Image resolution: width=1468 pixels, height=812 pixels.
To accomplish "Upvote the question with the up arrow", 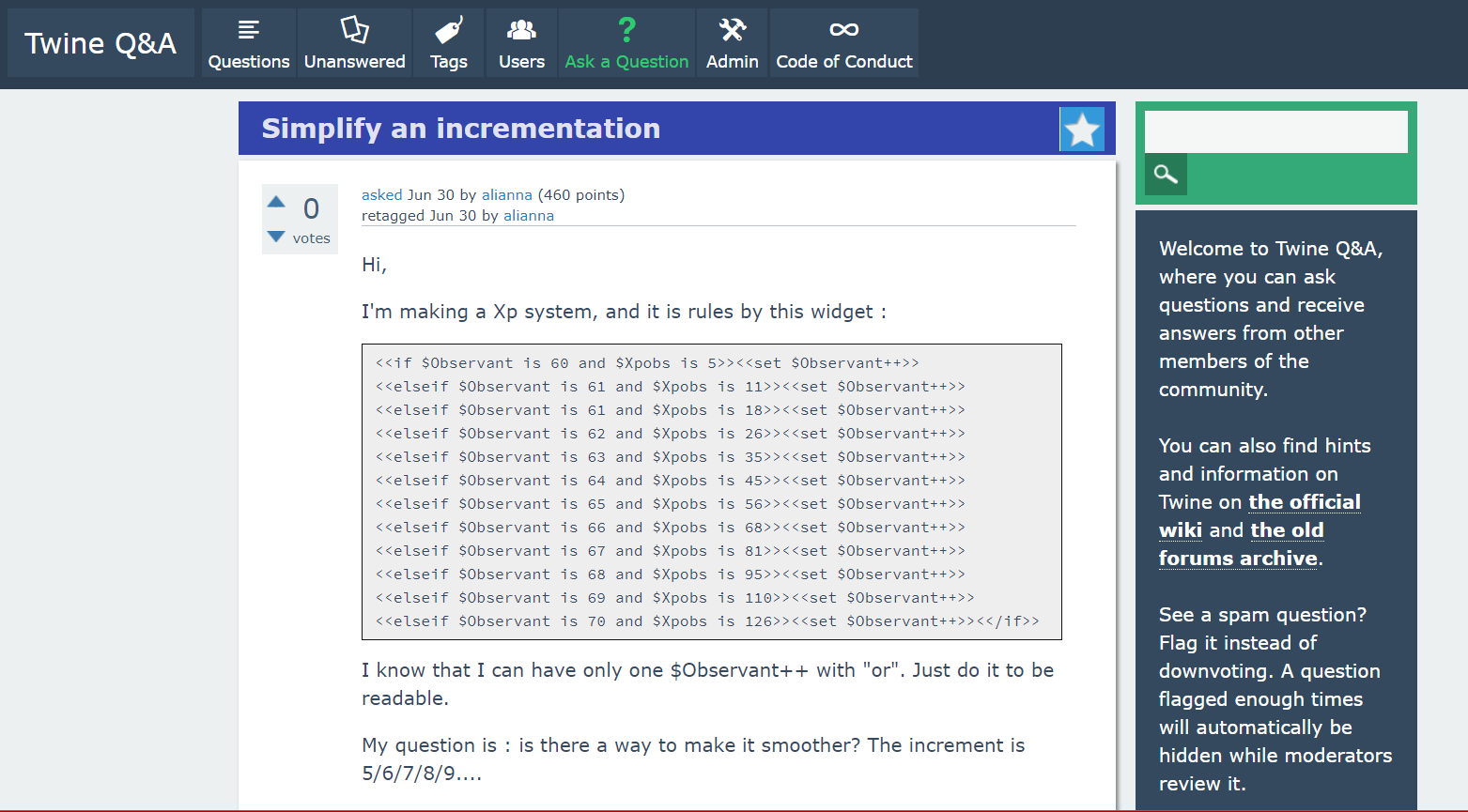I will 276,202.
